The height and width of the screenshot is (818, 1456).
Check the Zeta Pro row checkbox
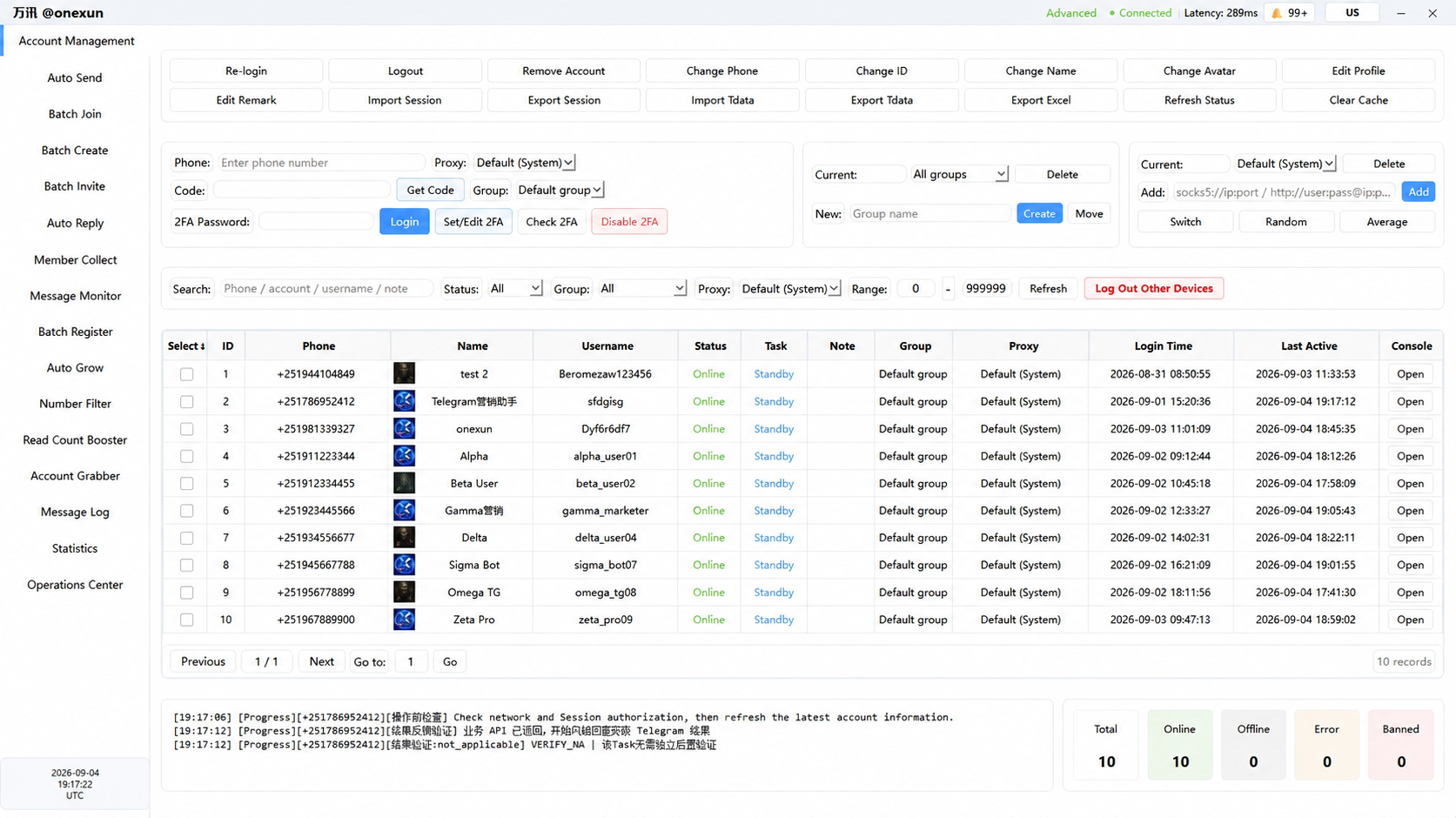[x=186, y=620]
